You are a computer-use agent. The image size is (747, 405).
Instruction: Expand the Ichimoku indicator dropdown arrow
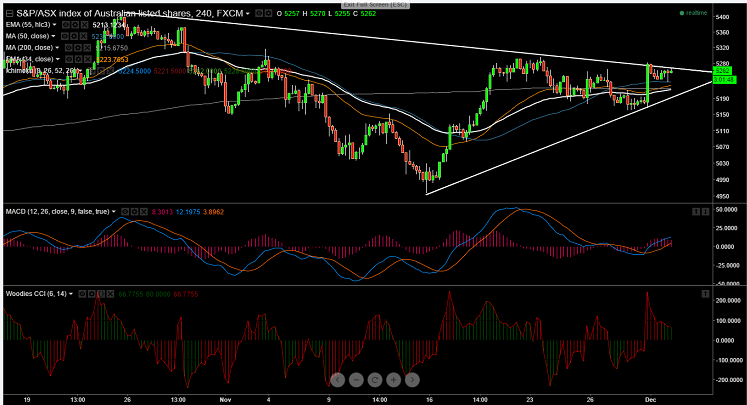tap(80, 71)
